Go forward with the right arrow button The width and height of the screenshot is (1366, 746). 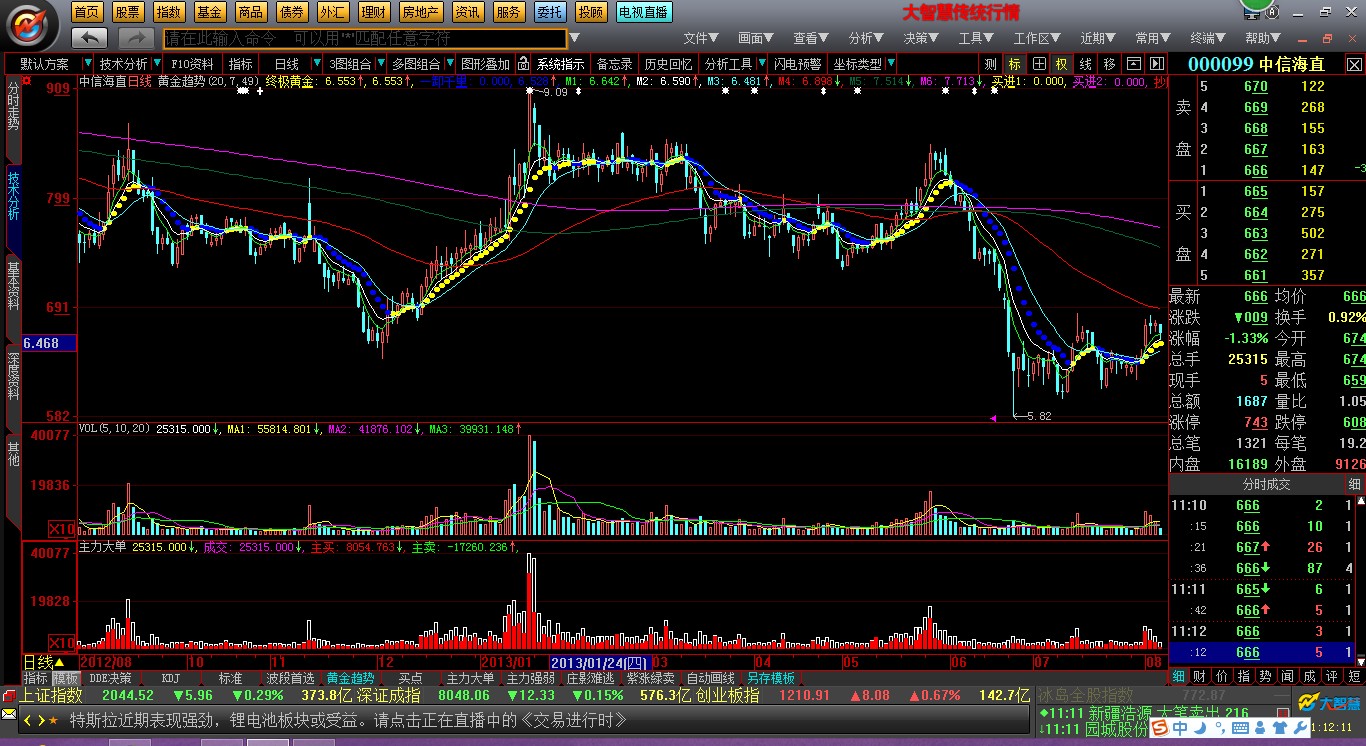coord(135,38)
